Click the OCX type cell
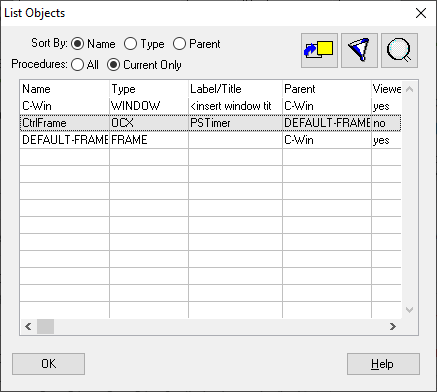This screenshot has width=437, height=392. [x=149, y=123]
